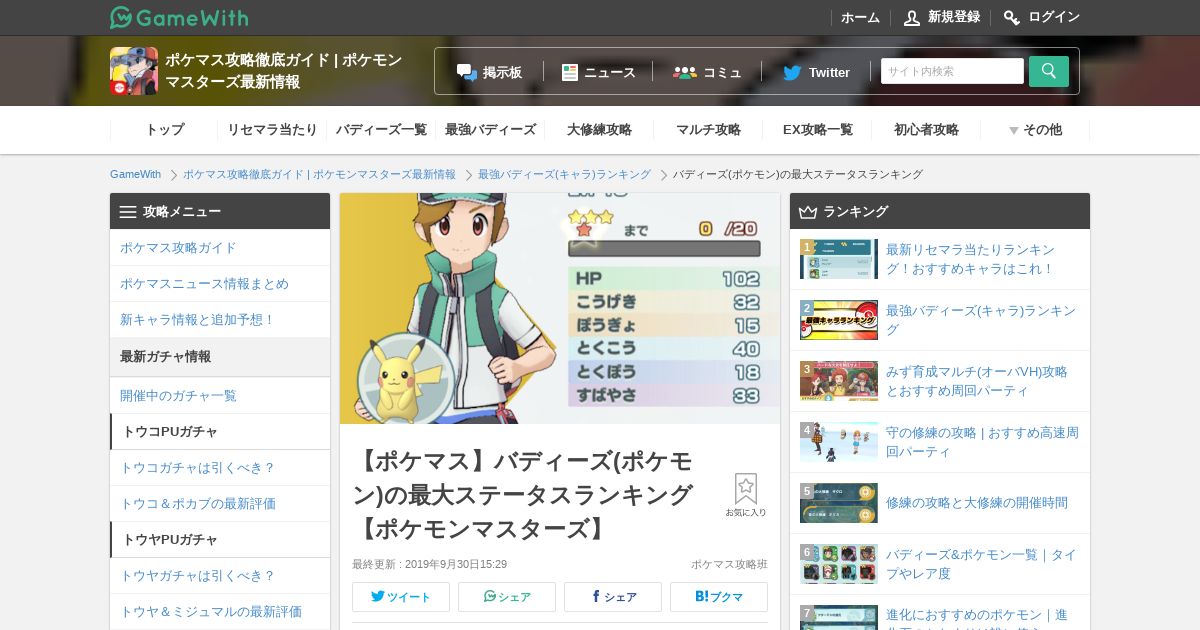Click into the サイト内検索 search field
The width and height of the screenshot is (1200, 630).
pyautogui.click(x=952, y=71)
